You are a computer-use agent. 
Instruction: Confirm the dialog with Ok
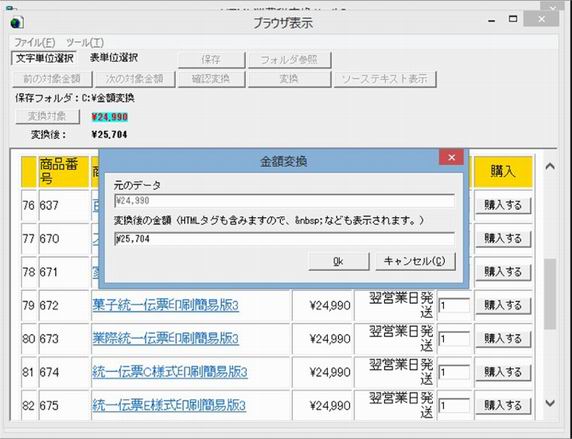339,261
